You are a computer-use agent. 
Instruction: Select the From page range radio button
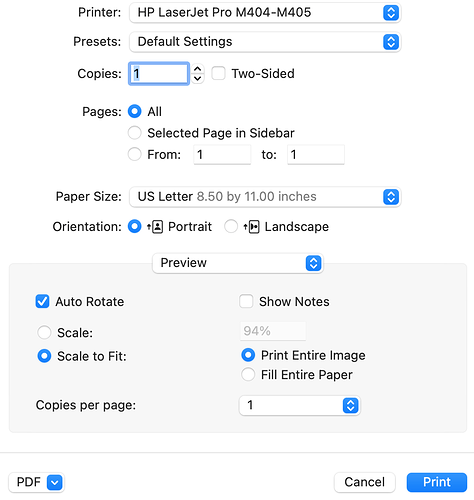[135, 154]
